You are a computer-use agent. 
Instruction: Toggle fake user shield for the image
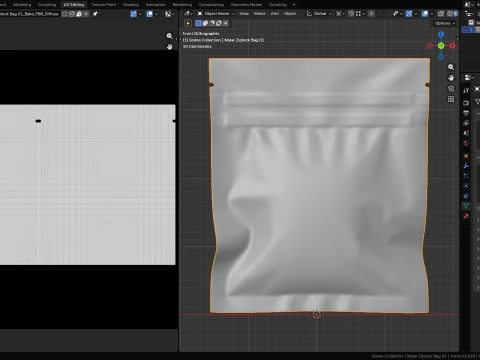pyautogui.click(x=65, y=14)
